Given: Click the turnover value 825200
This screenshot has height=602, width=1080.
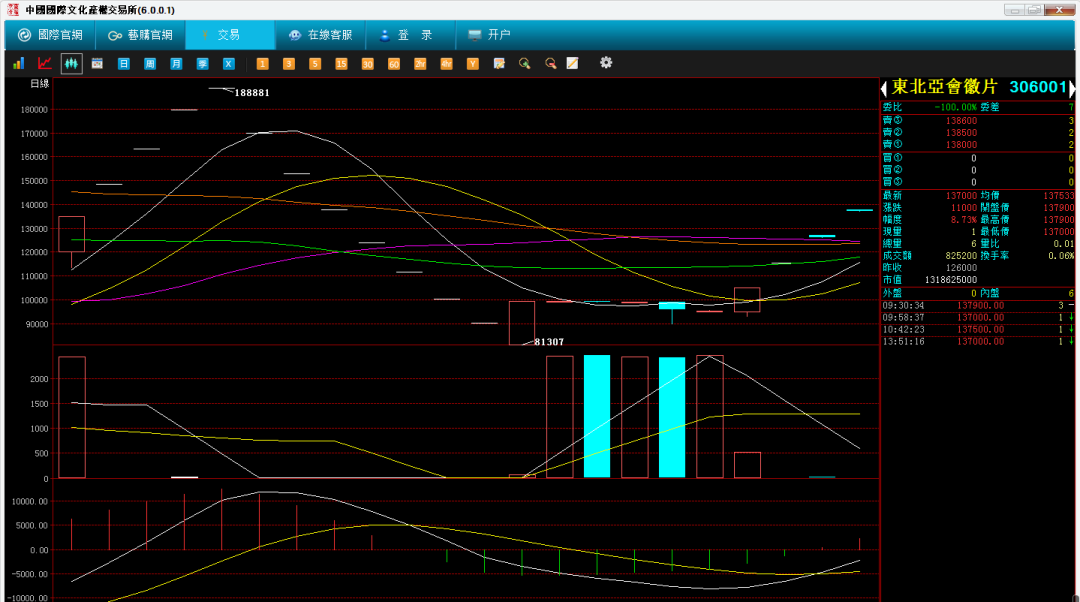Looking at the screenshot, I should tap(961, 256).
